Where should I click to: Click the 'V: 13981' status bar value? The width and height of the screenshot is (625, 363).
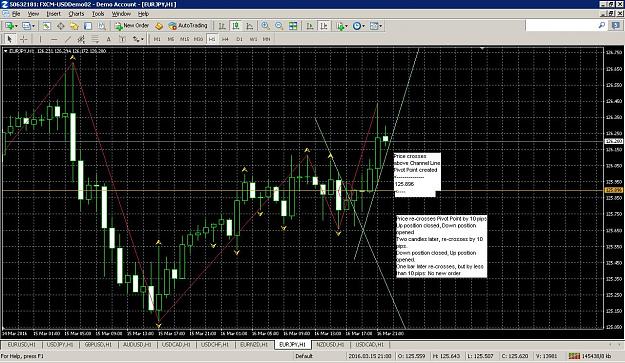[x=546, y=356]
